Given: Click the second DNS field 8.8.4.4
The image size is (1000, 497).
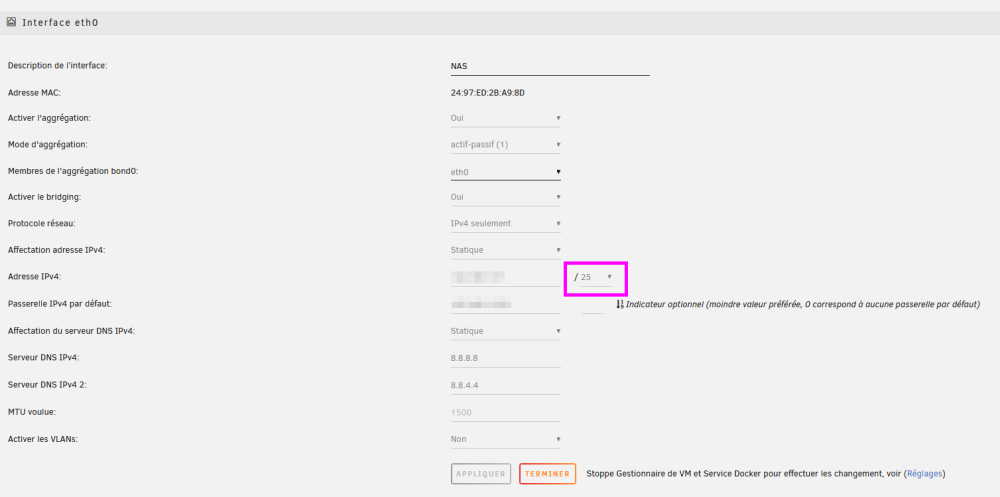Looking at the screenshot, I should point(506,385).
